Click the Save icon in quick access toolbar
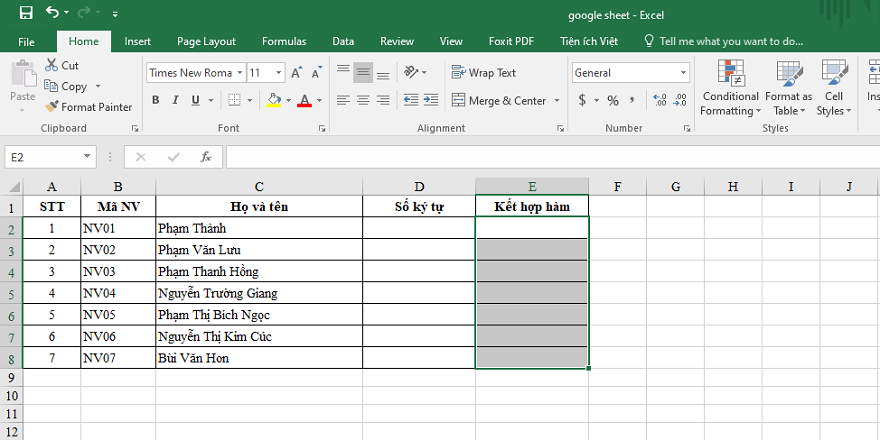Viewport: 880px width, 440px height. tap(25, 14)
